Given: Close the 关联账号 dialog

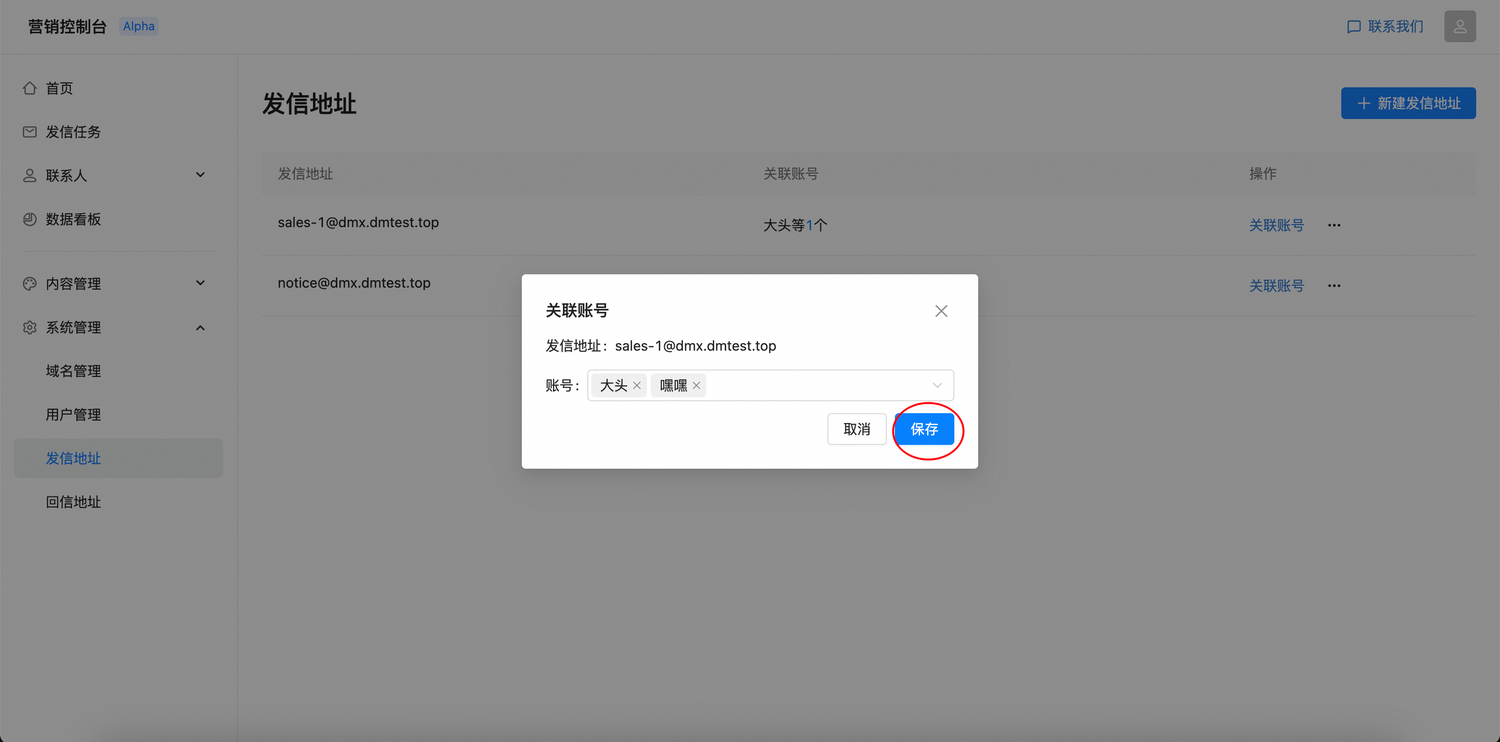Looking at the screenshot, I should pos(941,311).
